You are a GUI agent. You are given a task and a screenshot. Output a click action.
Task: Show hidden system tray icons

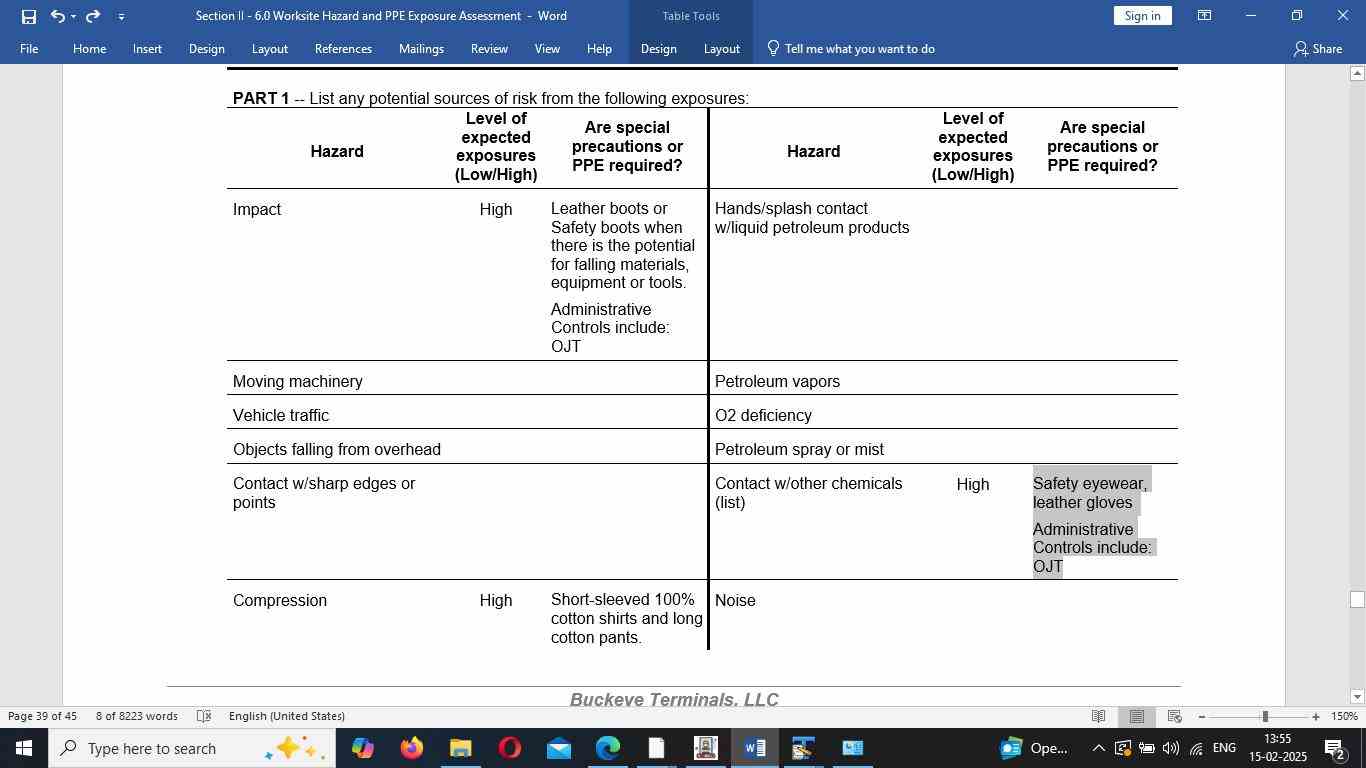tap(1098, 748)
